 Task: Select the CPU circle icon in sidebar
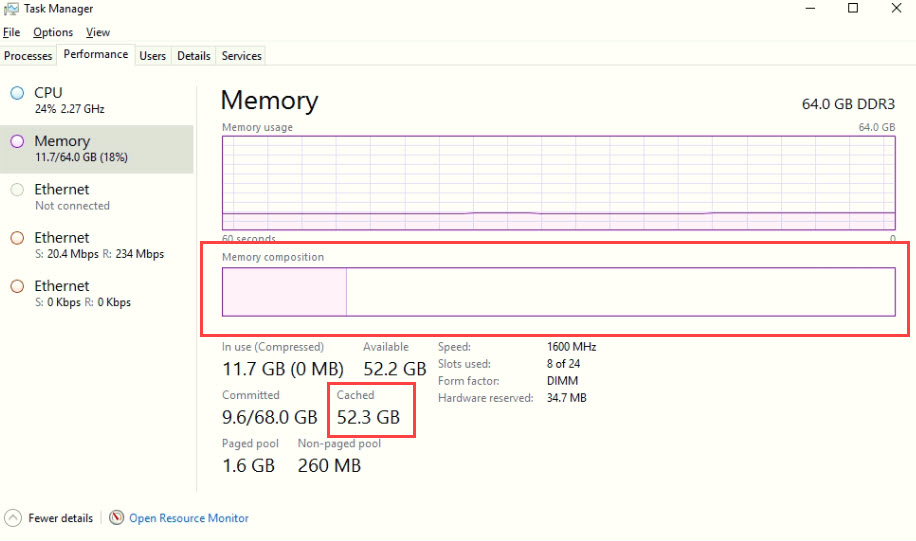pos(17,93)
